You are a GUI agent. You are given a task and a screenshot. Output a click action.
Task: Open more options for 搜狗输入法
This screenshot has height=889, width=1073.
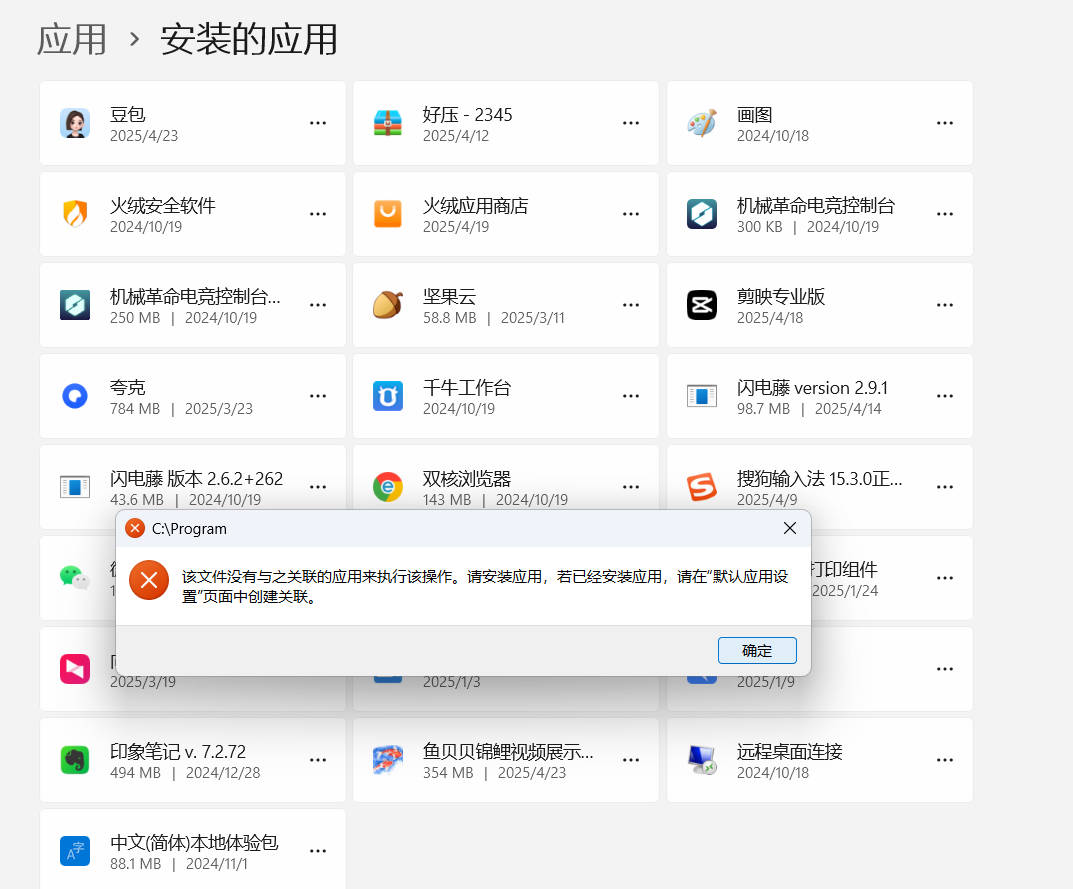[x=945, y=487]
